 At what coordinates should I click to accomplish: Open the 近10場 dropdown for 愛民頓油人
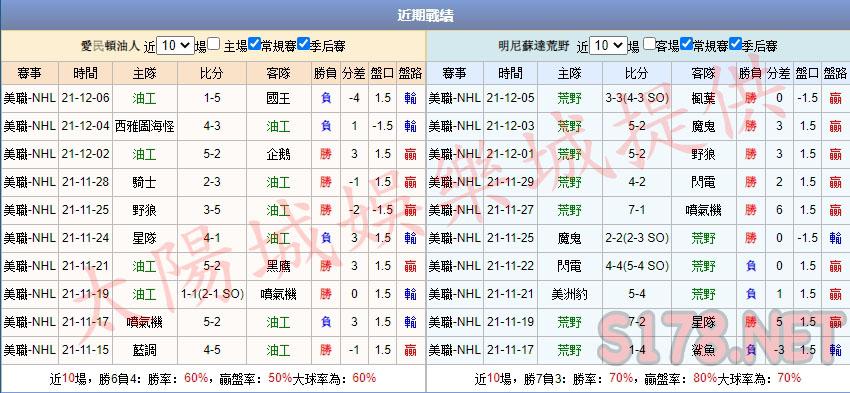tap(176, 46)
